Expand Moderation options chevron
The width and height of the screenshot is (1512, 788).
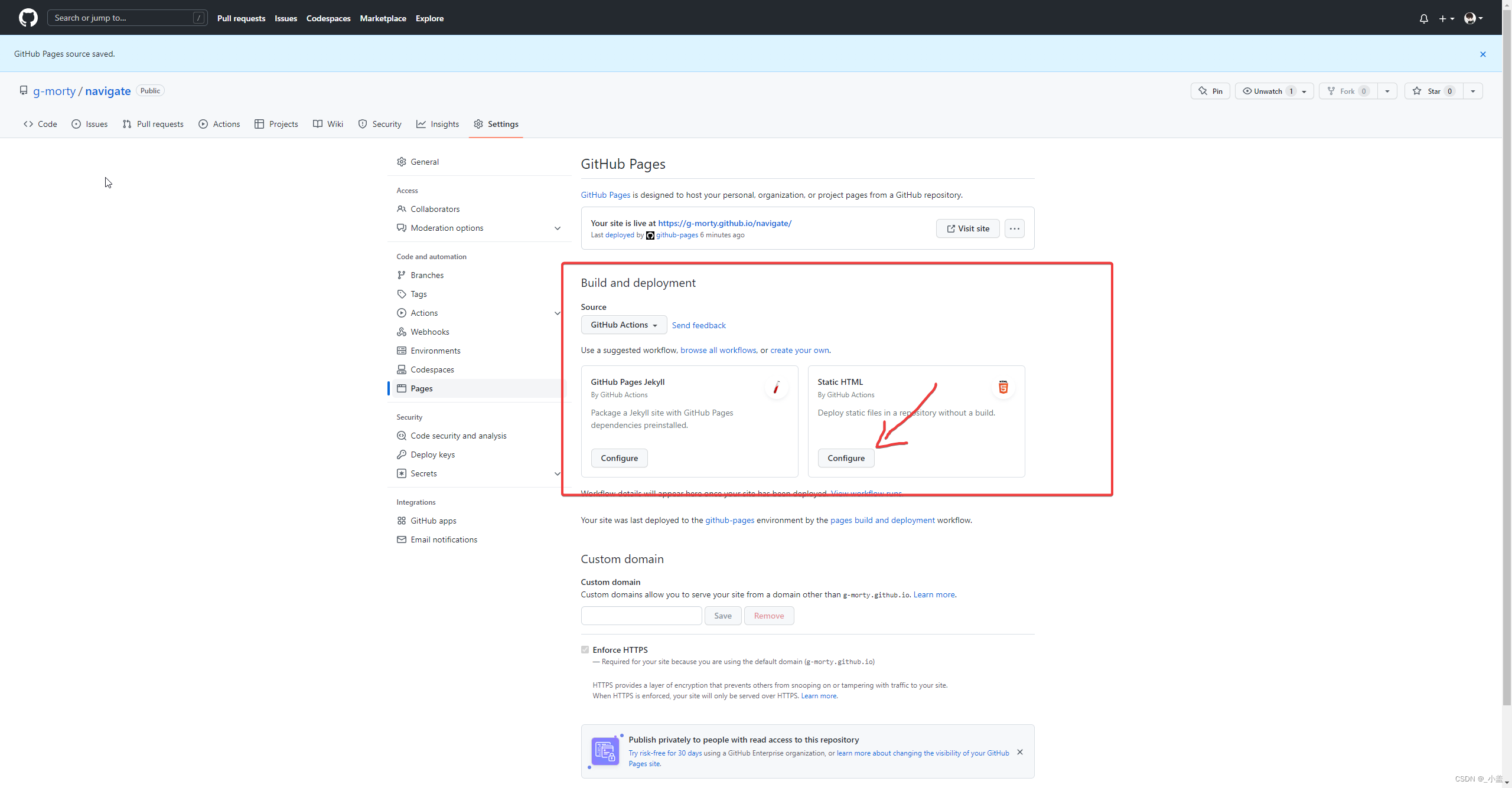557,228
